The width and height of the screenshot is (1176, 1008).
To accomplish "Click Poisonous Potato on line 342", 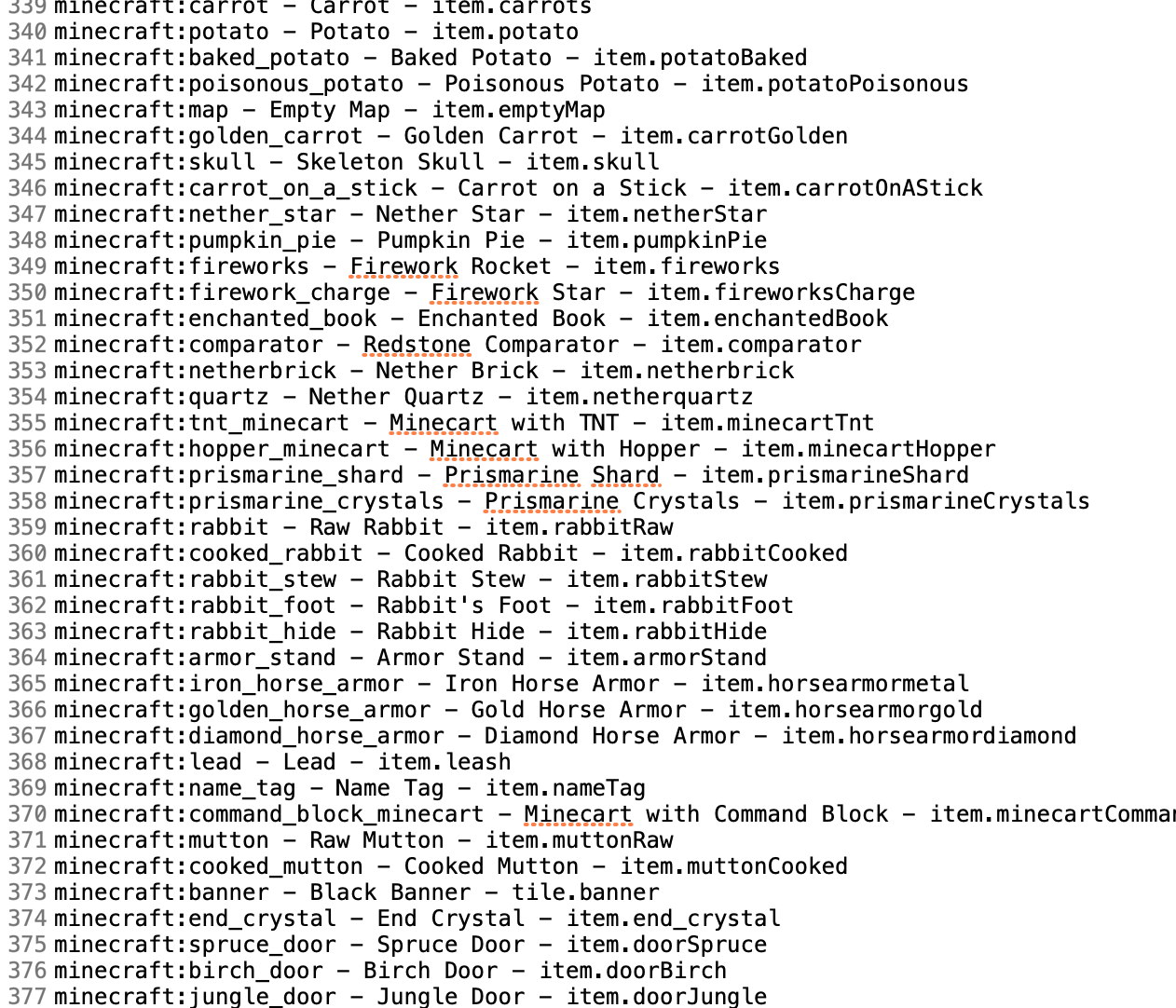I will tap(552, 84).
